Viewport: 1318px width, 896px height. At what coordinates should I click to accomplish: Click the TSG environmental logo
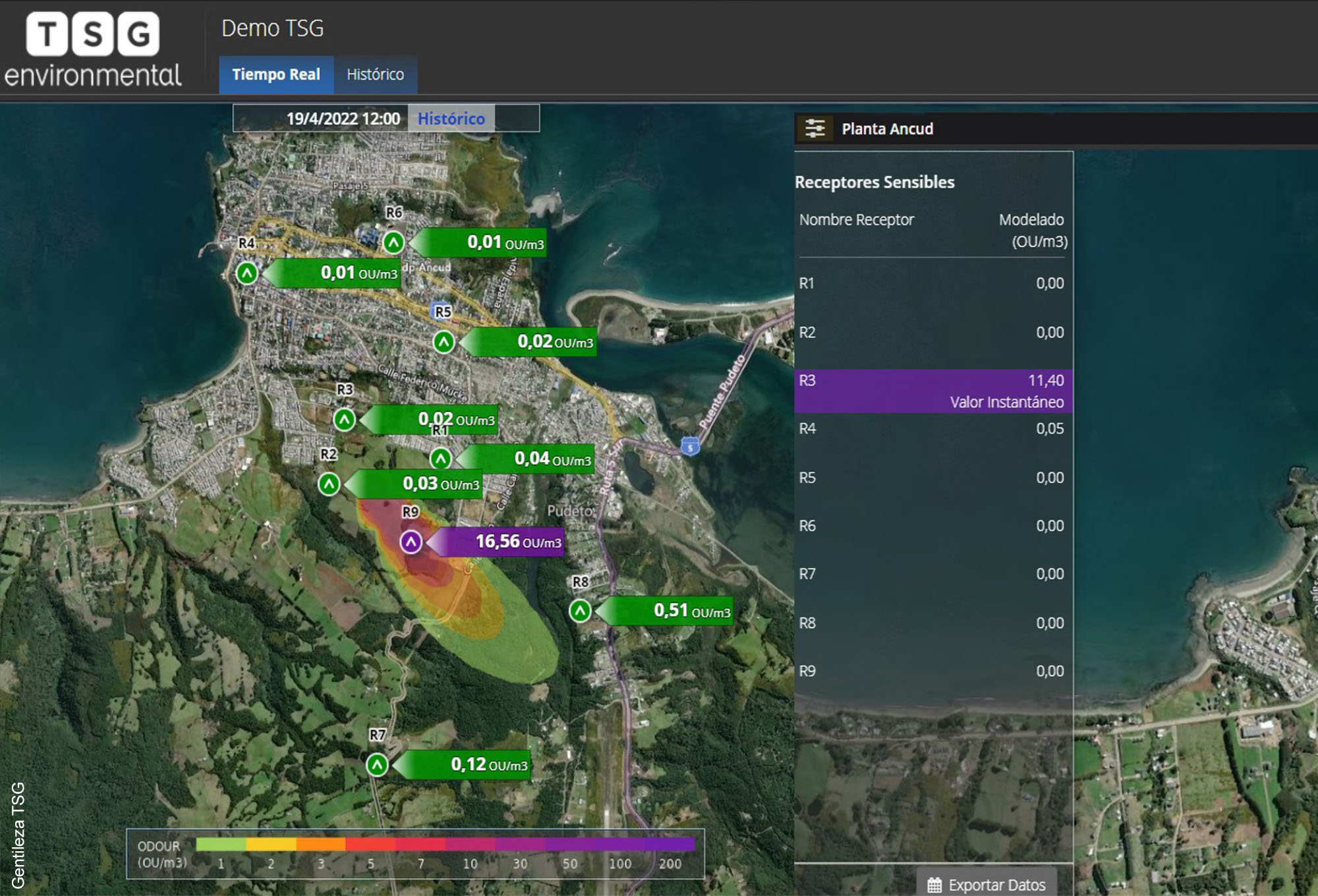click(93, 51)
